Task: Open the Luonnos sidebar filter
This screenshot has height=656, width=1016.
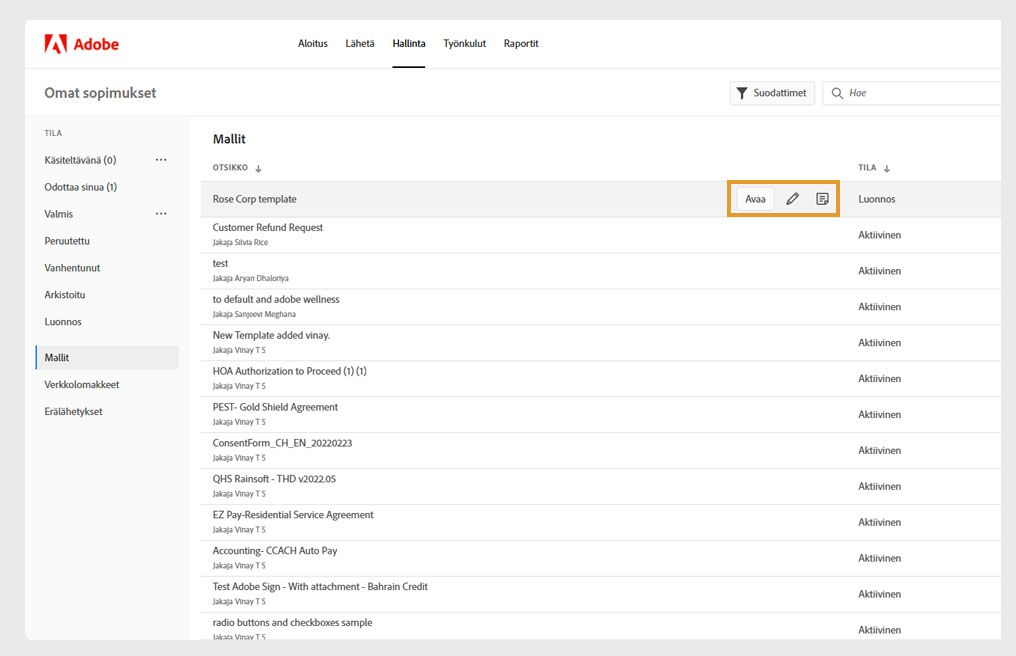Action: click(63, 322)
